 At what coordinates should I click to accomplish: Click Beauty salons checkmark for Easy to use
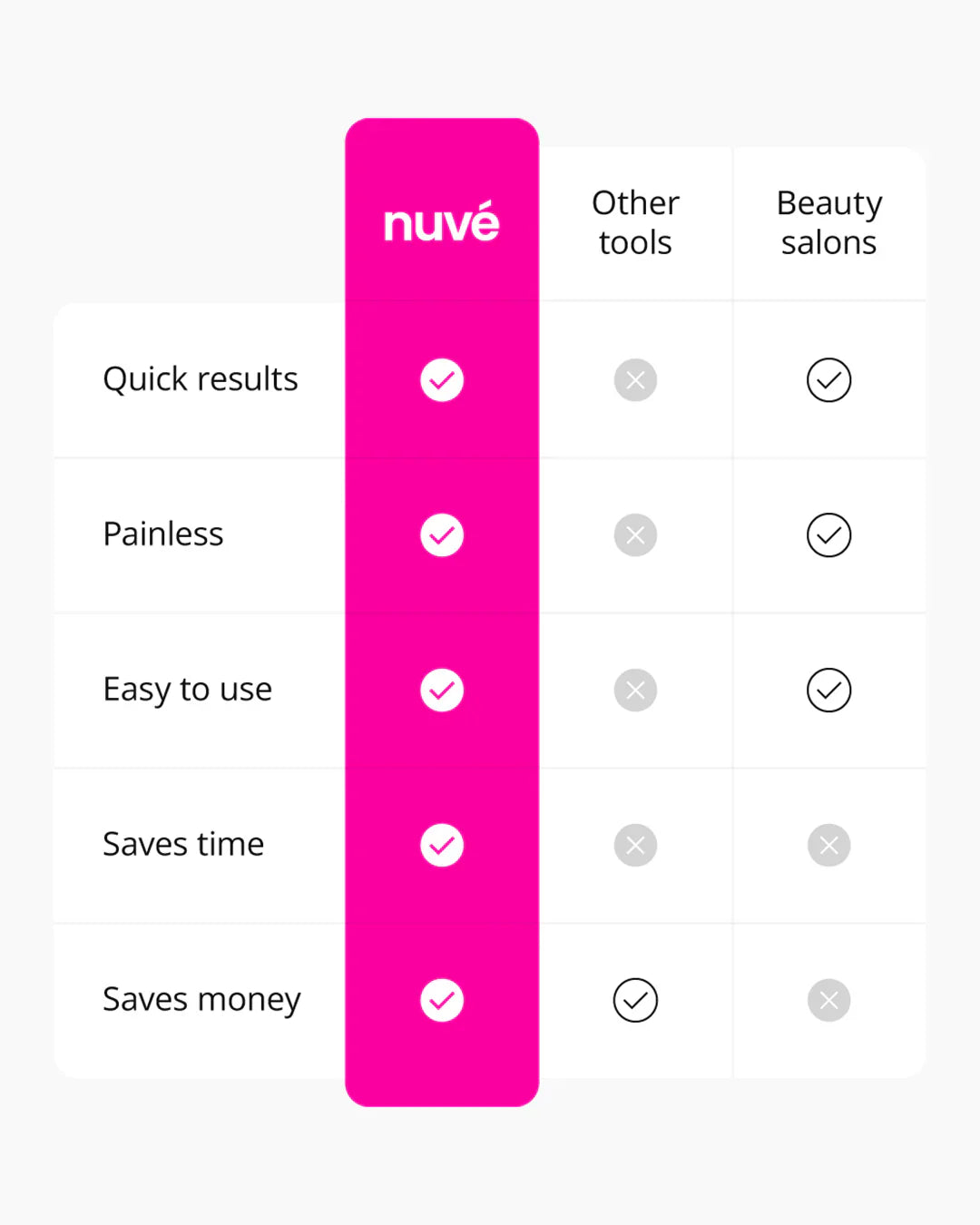(x=828, y=691)
